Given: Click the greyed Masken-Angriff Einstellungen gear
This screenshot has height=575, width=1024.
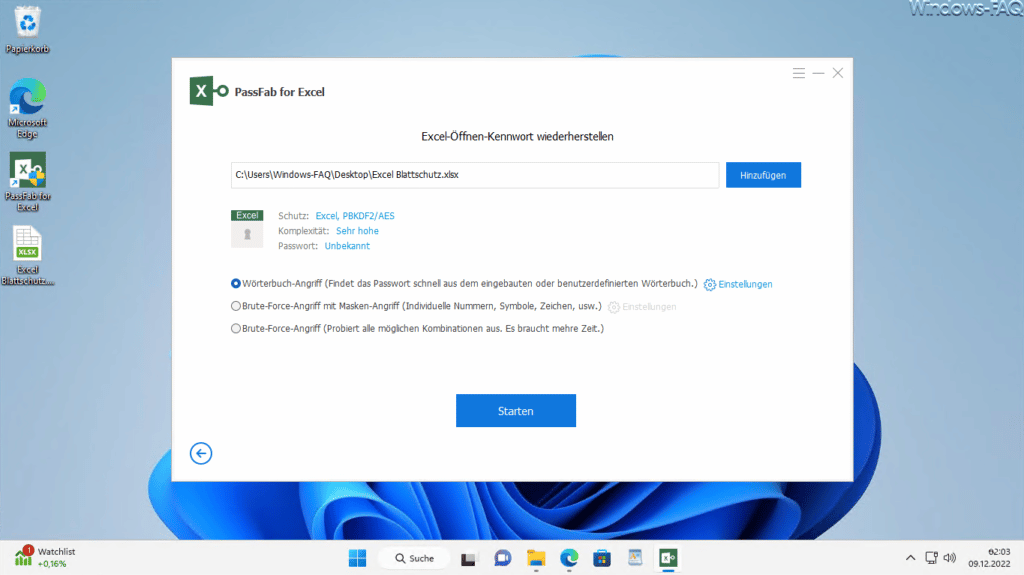Looking at the screenshot, I should pyautogui.click(x=613, y=307).
